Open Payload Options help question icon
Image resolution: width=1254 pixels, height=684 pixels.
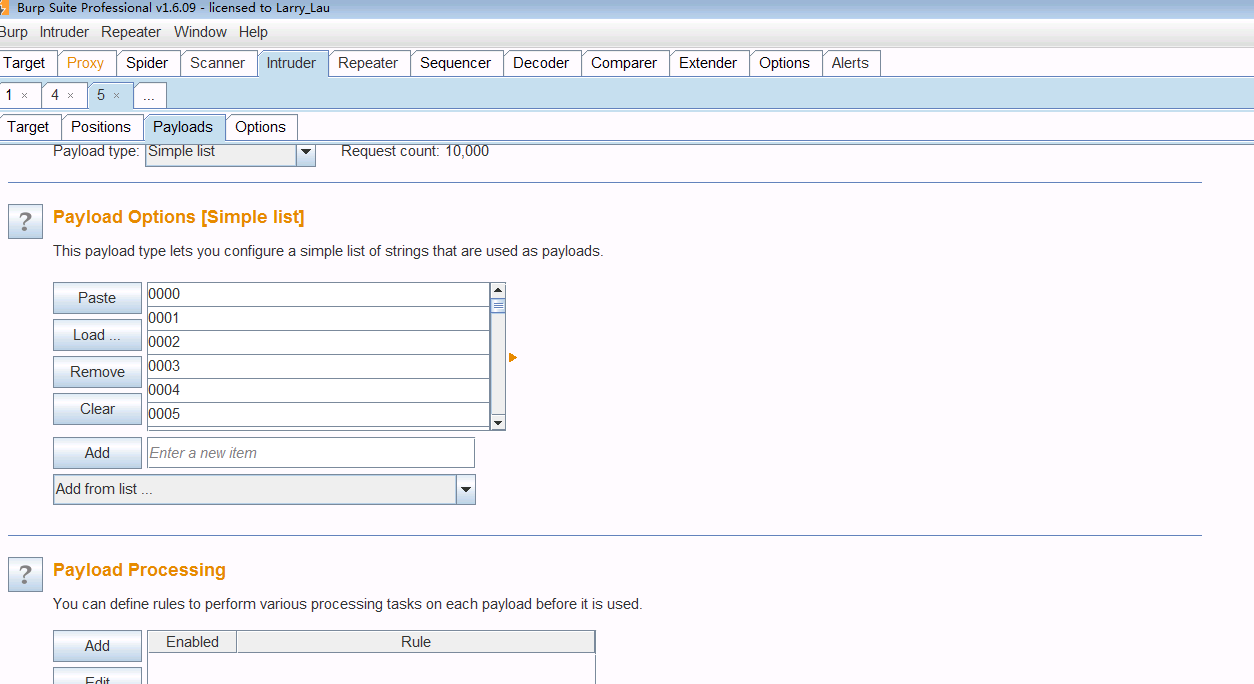point(25,221)
